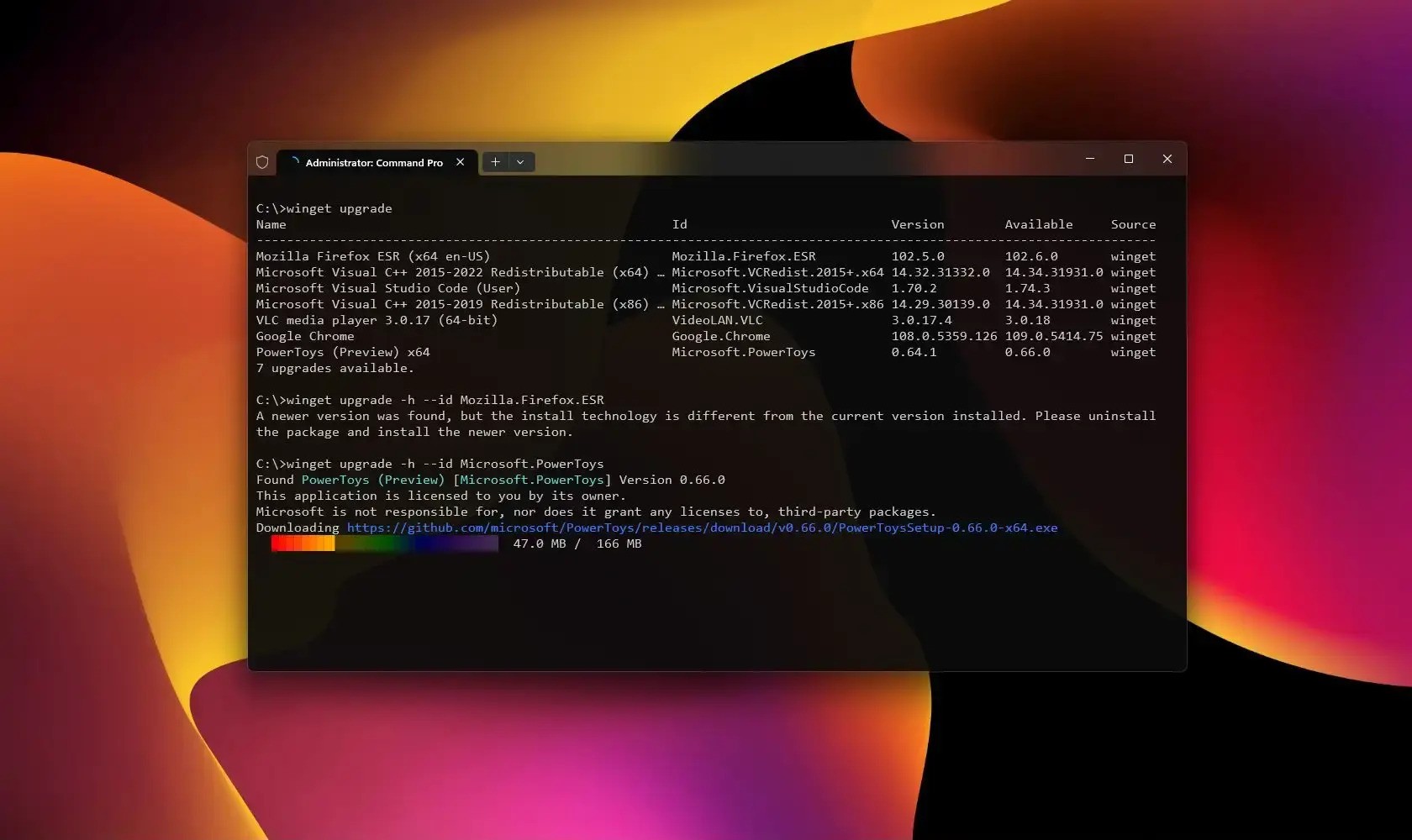The image size is (1412, 840).
Task: Click the VideoLAN.VLC package Id
Action: coord(717,320)
